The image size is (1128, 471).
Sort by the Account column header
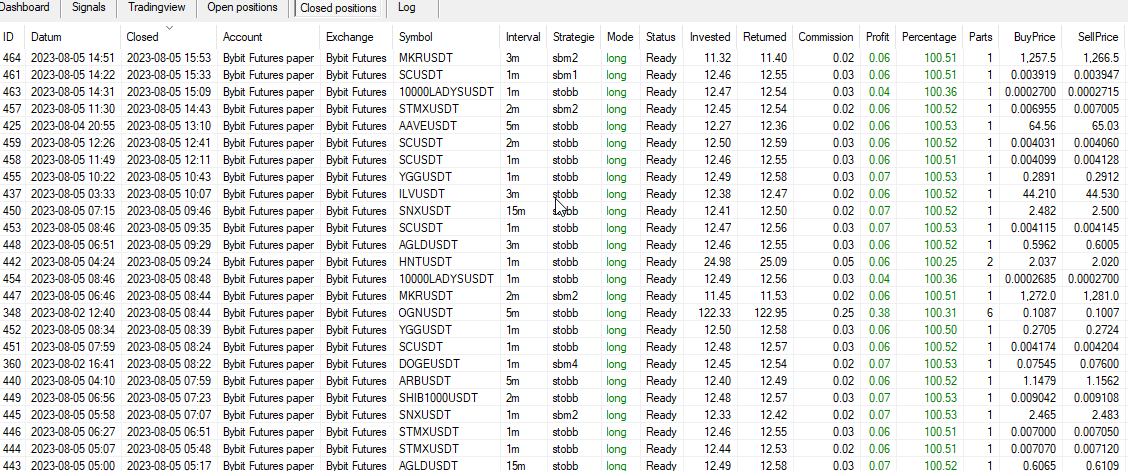coord(242,37)
